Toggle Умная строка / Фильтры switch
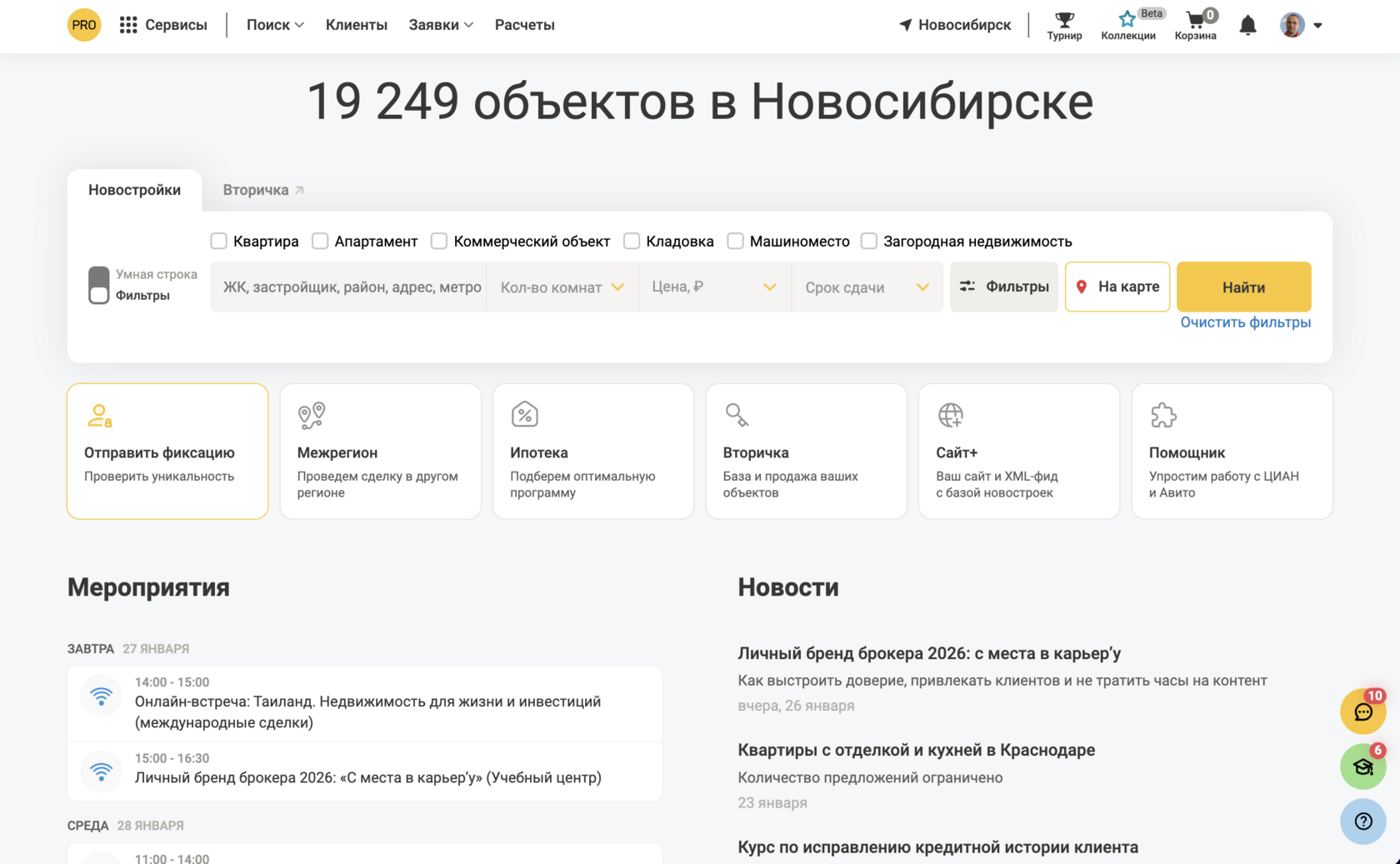 99,285
